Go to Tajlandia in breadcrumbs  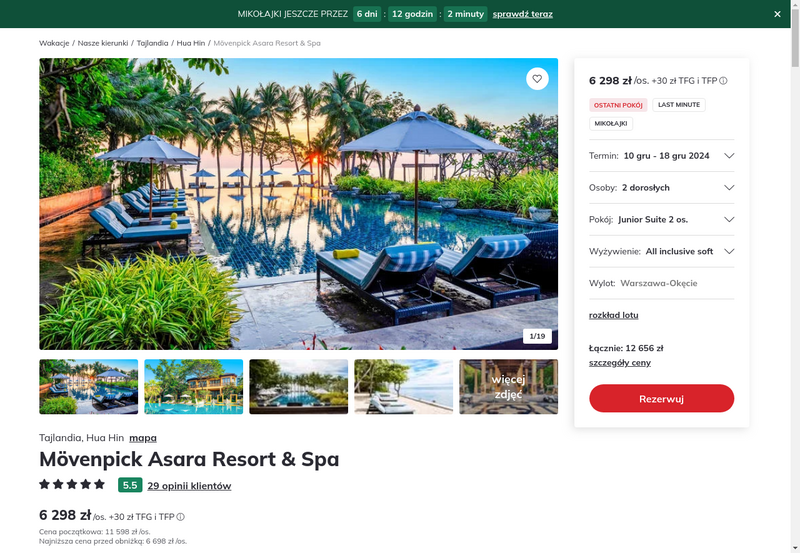click(152, 43)
